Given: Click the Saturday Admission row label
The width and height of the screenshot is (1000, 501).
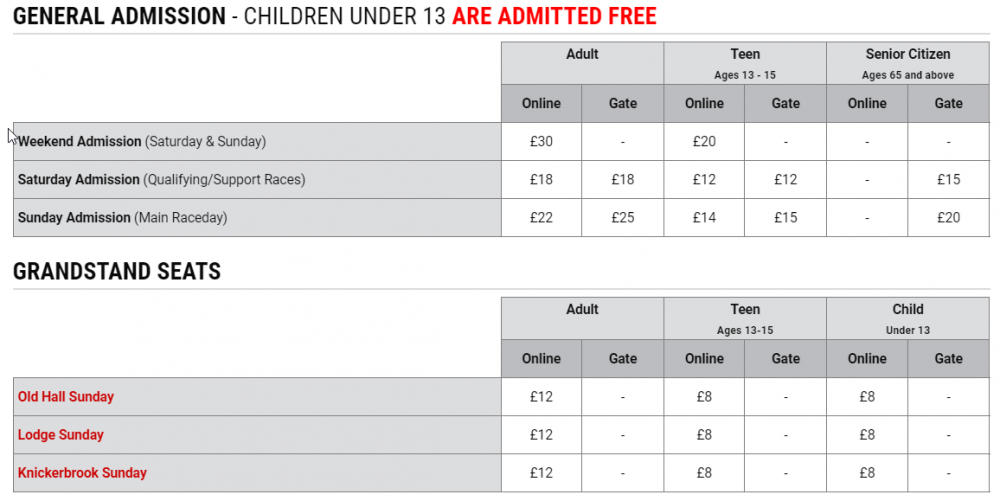Looking at the screenshot, I should point(79,180).
